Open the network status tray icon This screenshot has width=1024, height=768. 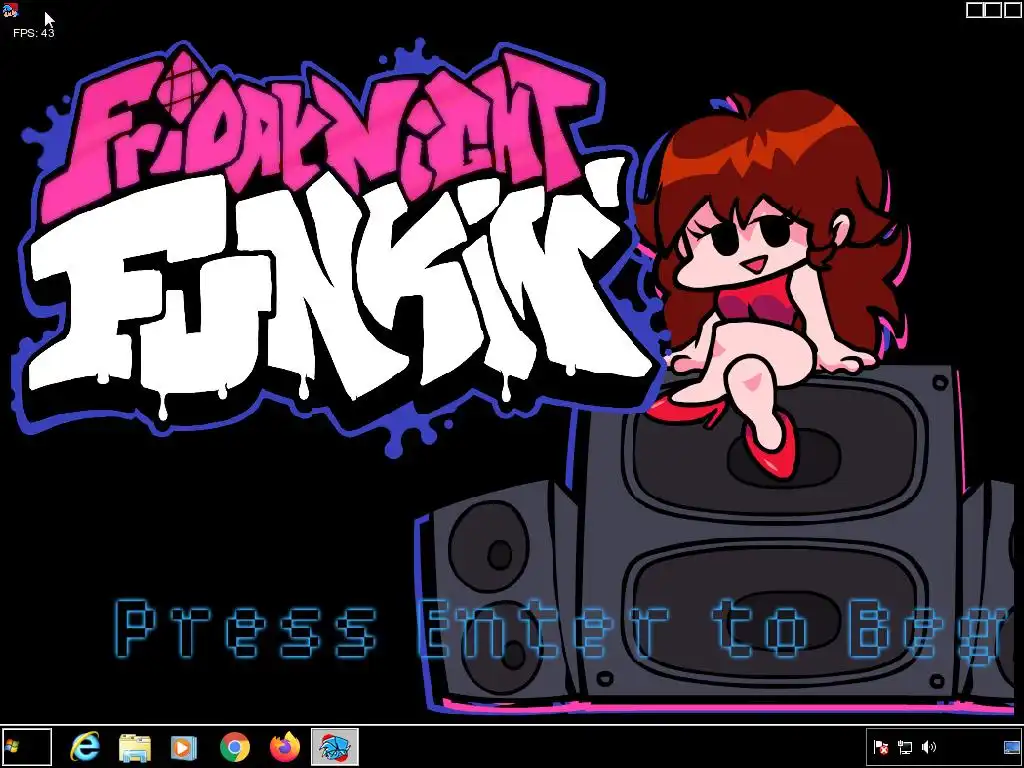[905, 747]
